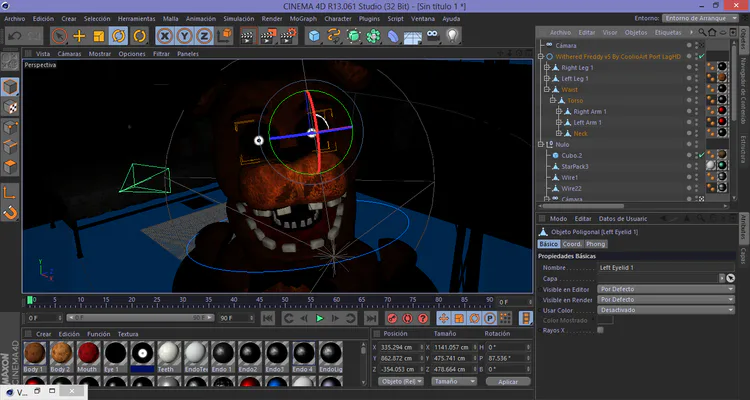The image size is (750, 400).
Task: Toggle autokeying button
Action: point(408,318)
